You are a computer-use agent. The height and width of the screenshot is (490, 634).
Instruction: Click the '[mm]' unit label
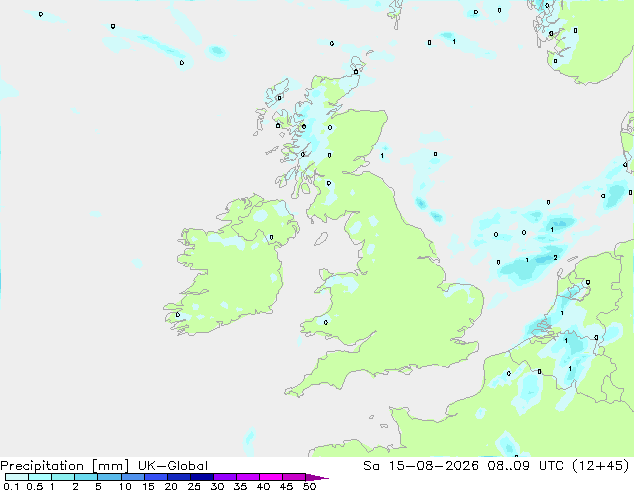[110, 466]
